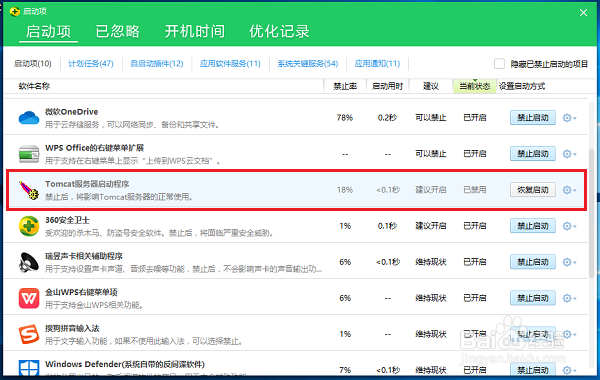Close the 启动项 window

[583, 13]
